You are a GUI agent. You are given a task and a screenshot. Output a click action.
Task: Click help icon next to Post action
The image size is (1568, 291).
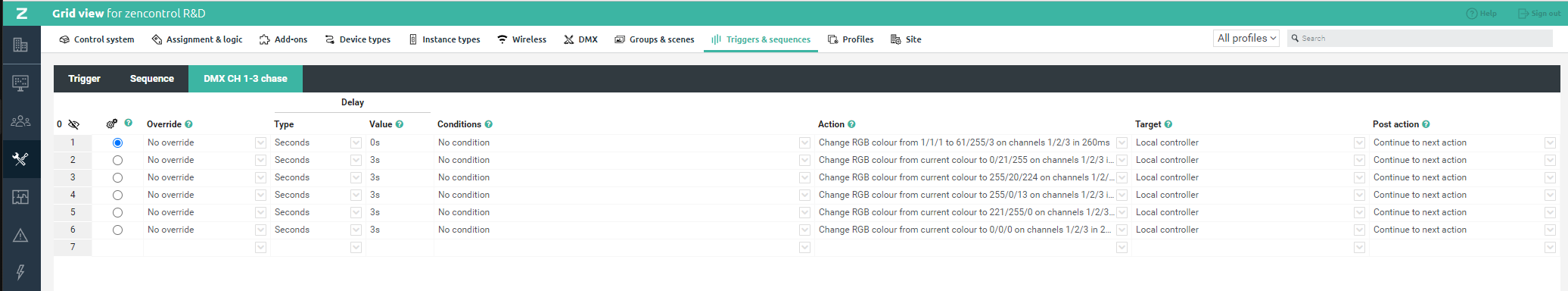[1426, 124]
